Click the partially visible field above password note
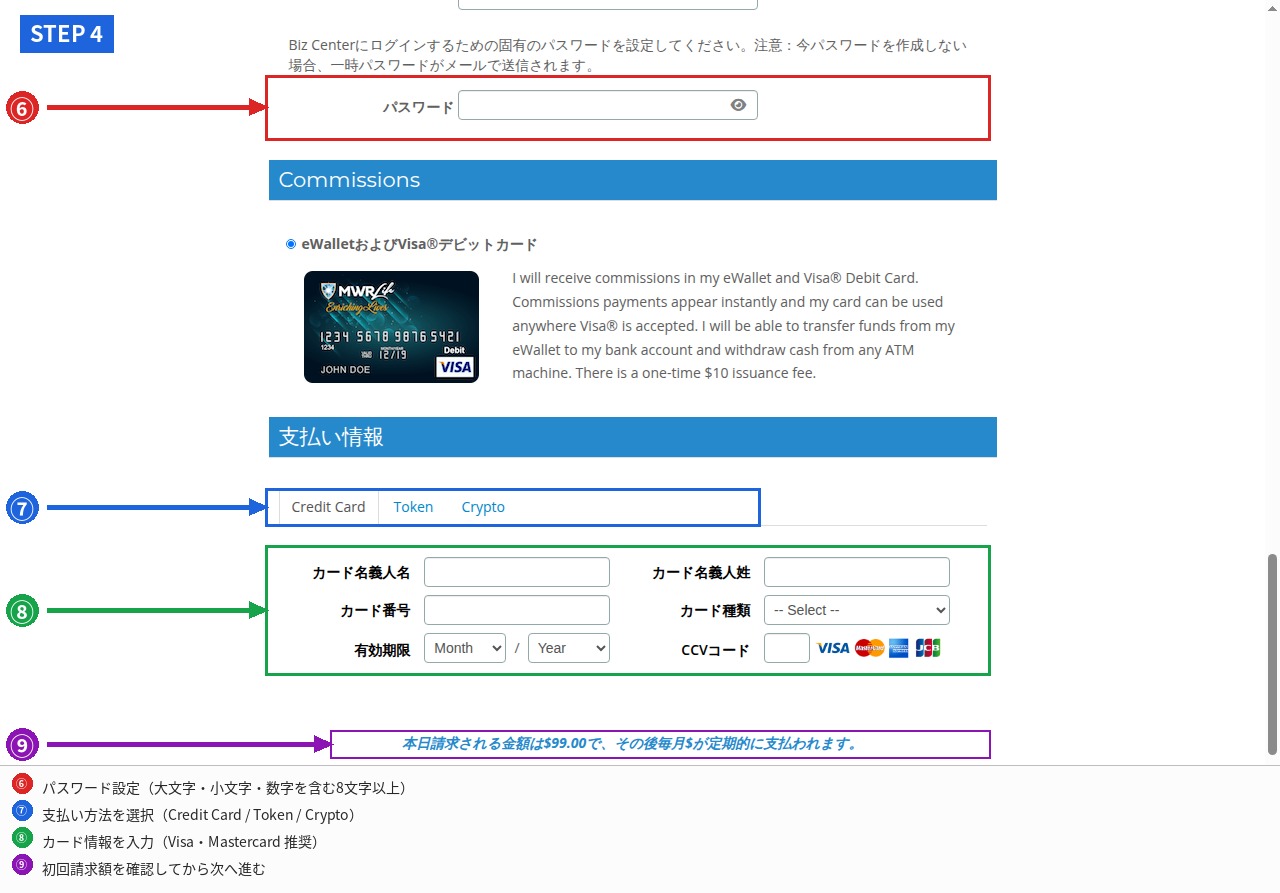 [x=607, y=4]
